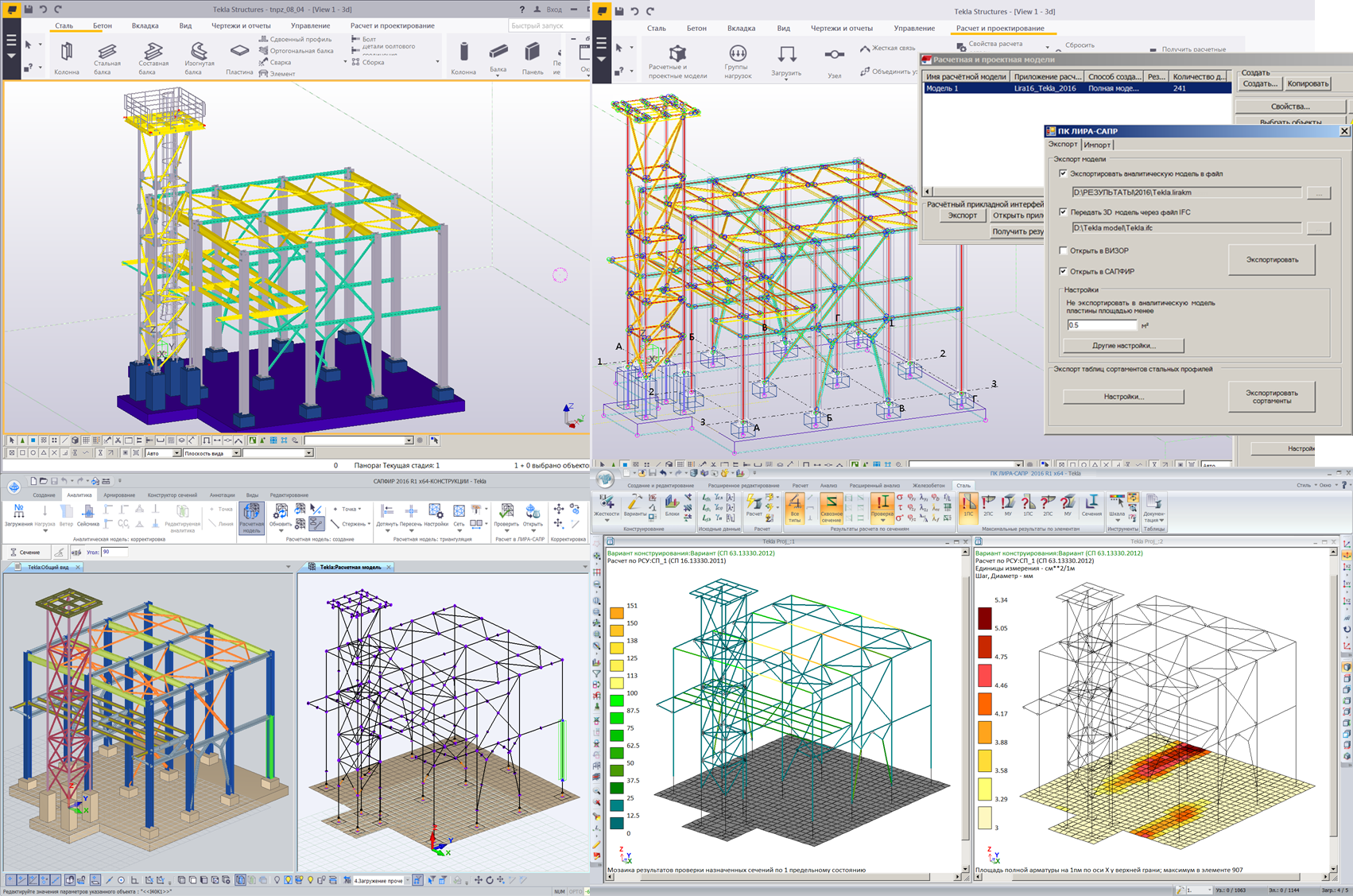1353x896 pixels.
Task: Toggle 'Открыть в ВИЗОР' checkbox
Action: pyautogui.click(x=1063, y=250)
